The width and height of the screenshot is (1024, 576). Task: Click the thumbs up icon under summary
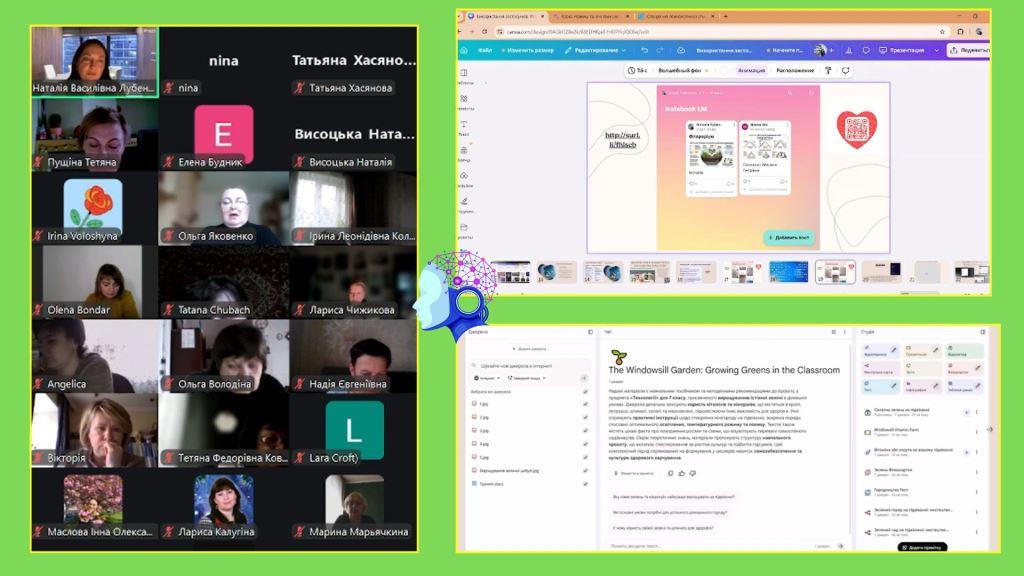pos(681,472)
